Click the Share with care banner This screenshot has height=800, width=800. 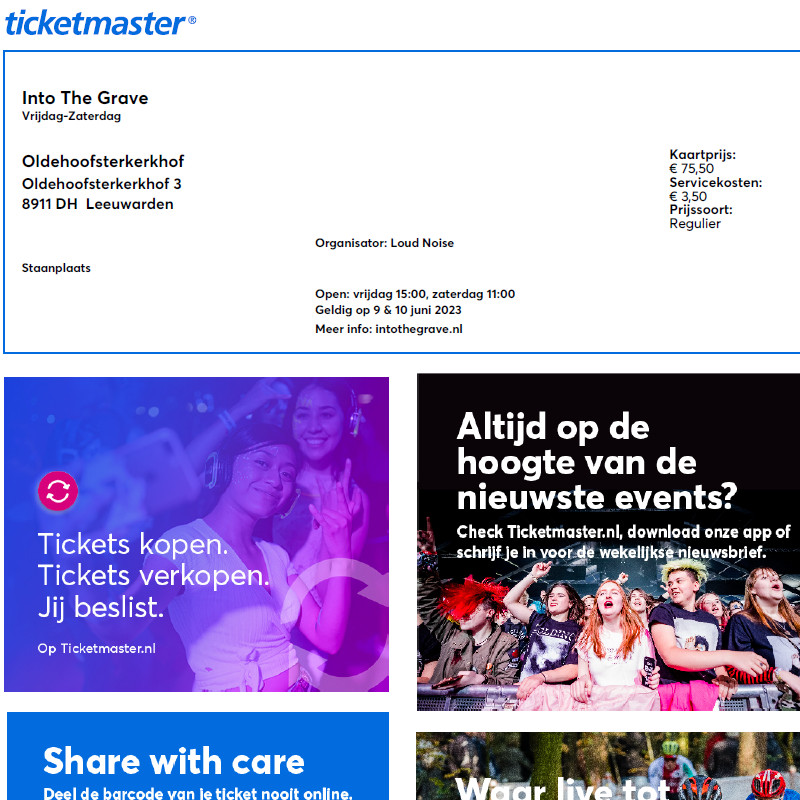(198, 756)
